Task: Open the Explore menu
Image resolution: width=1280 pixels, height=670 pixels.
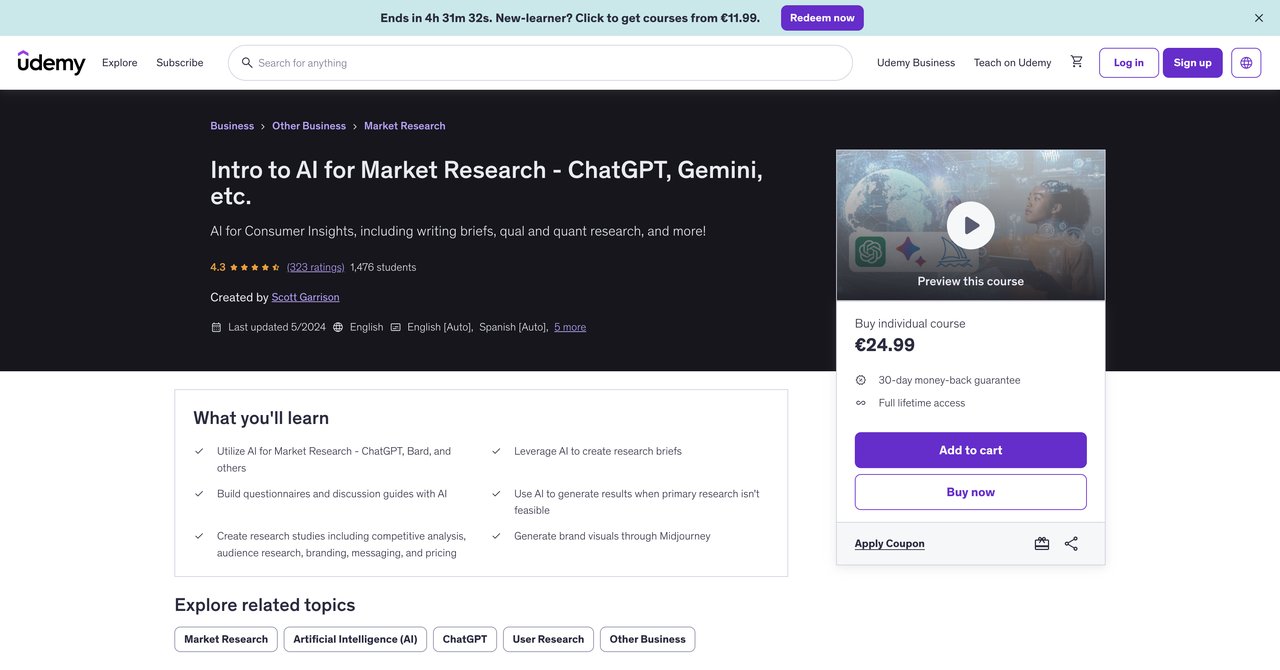Action: (120, 63)
